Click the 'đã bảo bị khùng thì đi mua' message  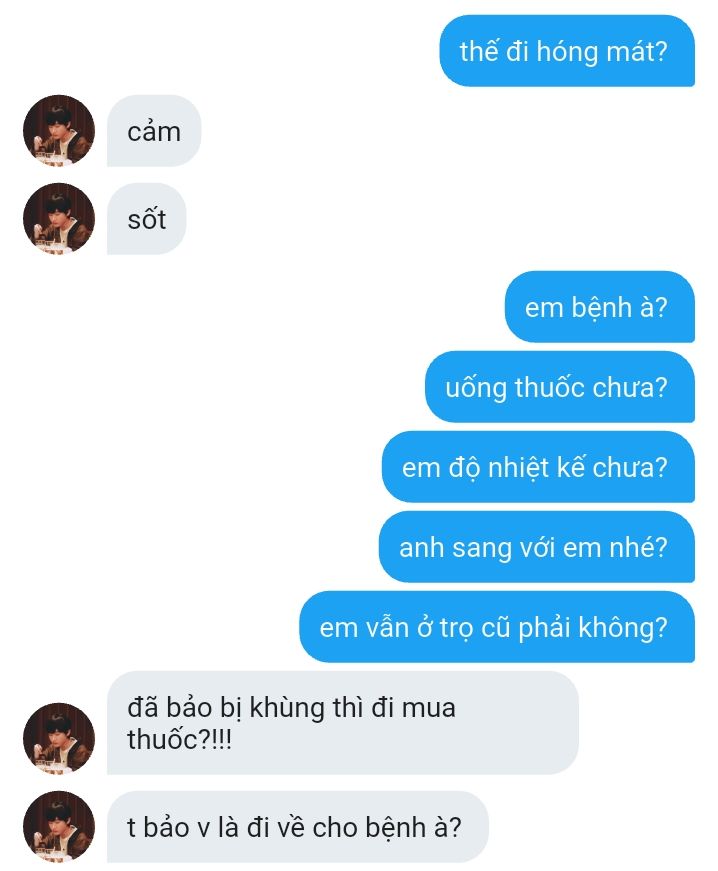(343, 723)
